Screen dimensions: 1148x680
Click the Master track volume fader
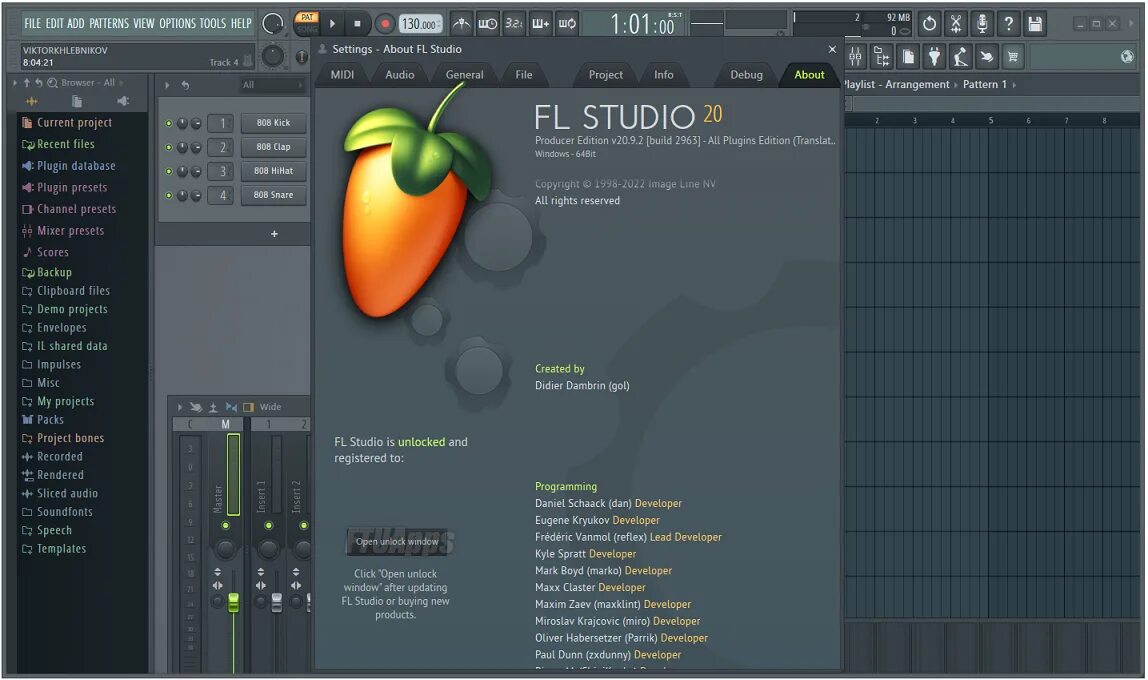coord(234,602)
